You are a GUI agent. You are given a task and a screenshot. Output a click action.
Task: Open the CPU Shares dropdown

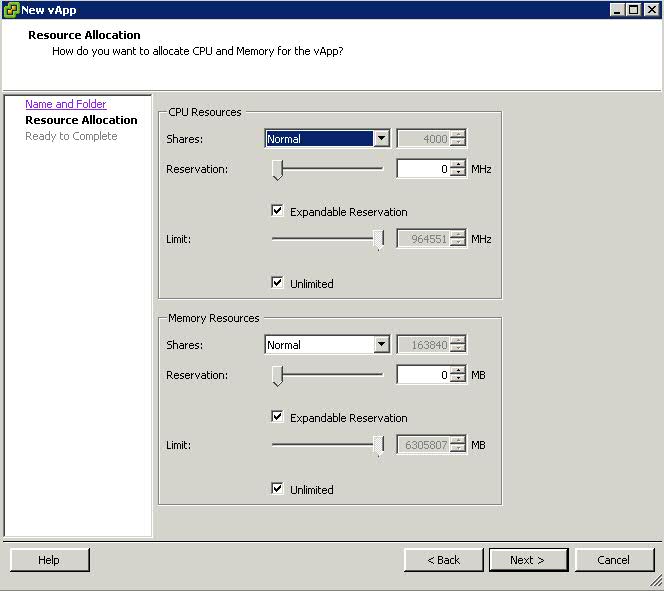tap(382, 138)
